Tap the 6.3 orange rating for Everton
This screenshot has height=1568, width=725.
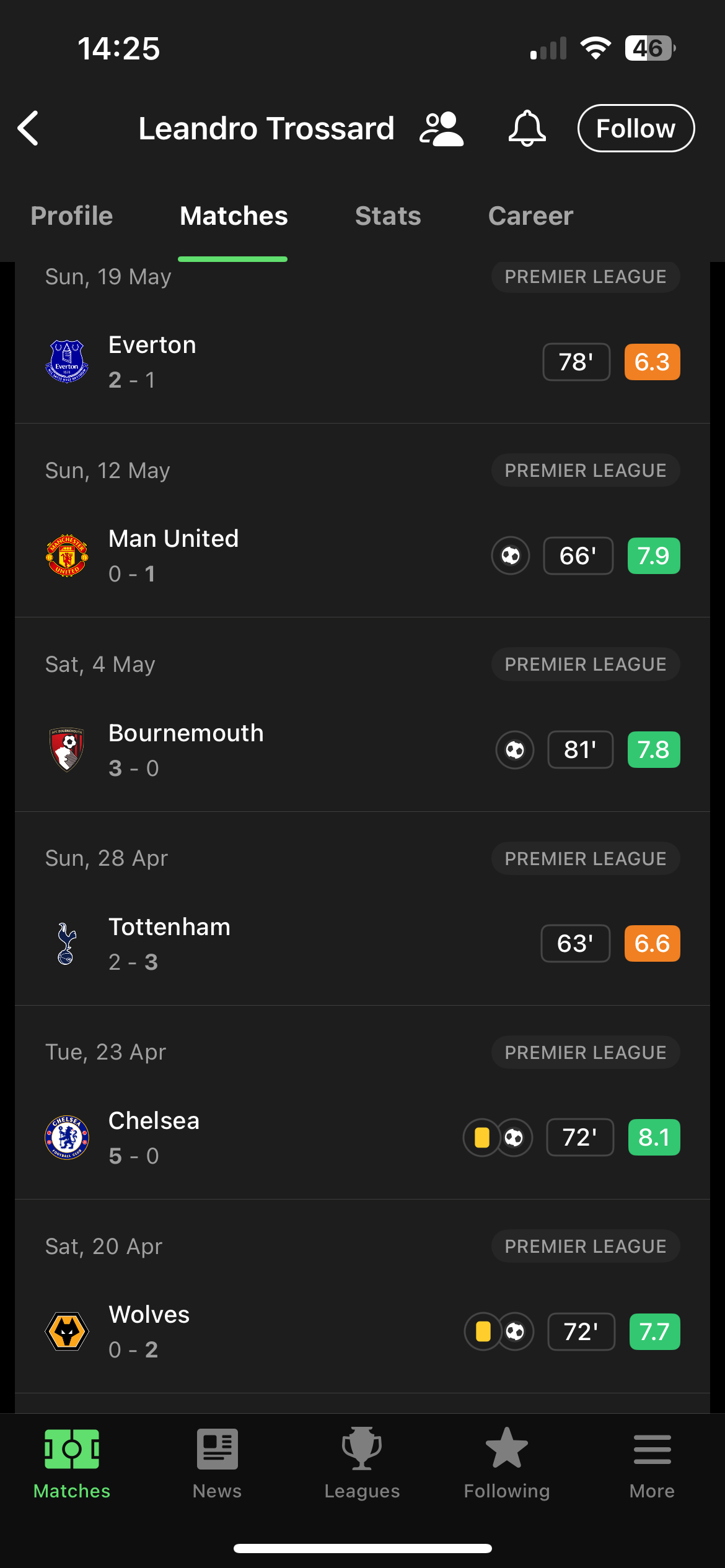[x=652, y=362]
